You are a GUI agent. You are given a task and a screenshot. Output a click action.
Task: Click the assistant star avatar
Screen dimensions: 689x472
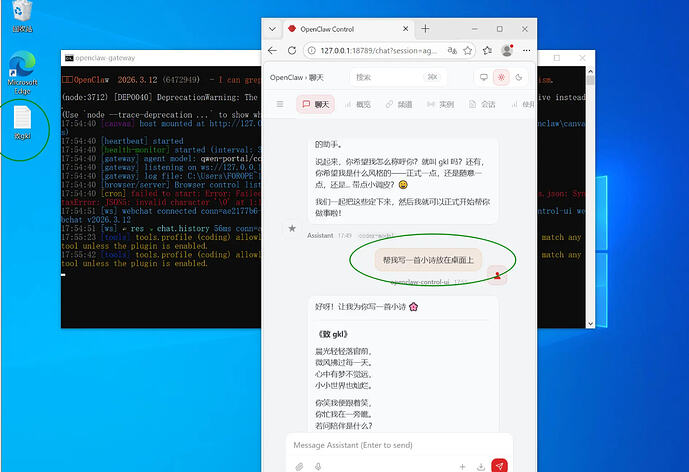(x=292, y=228)
